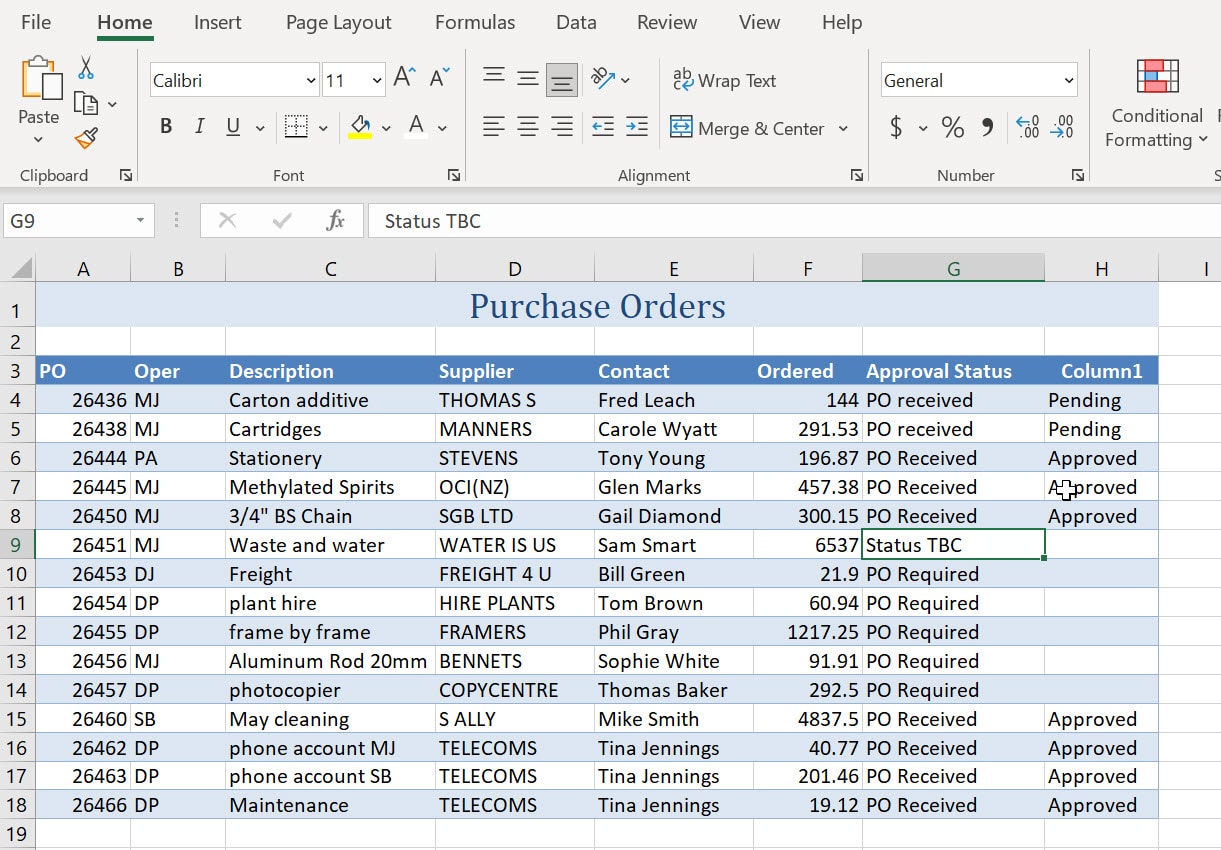Open the Review ribbon tab
The image size is (1221, 850).
(x=666, y=22)
